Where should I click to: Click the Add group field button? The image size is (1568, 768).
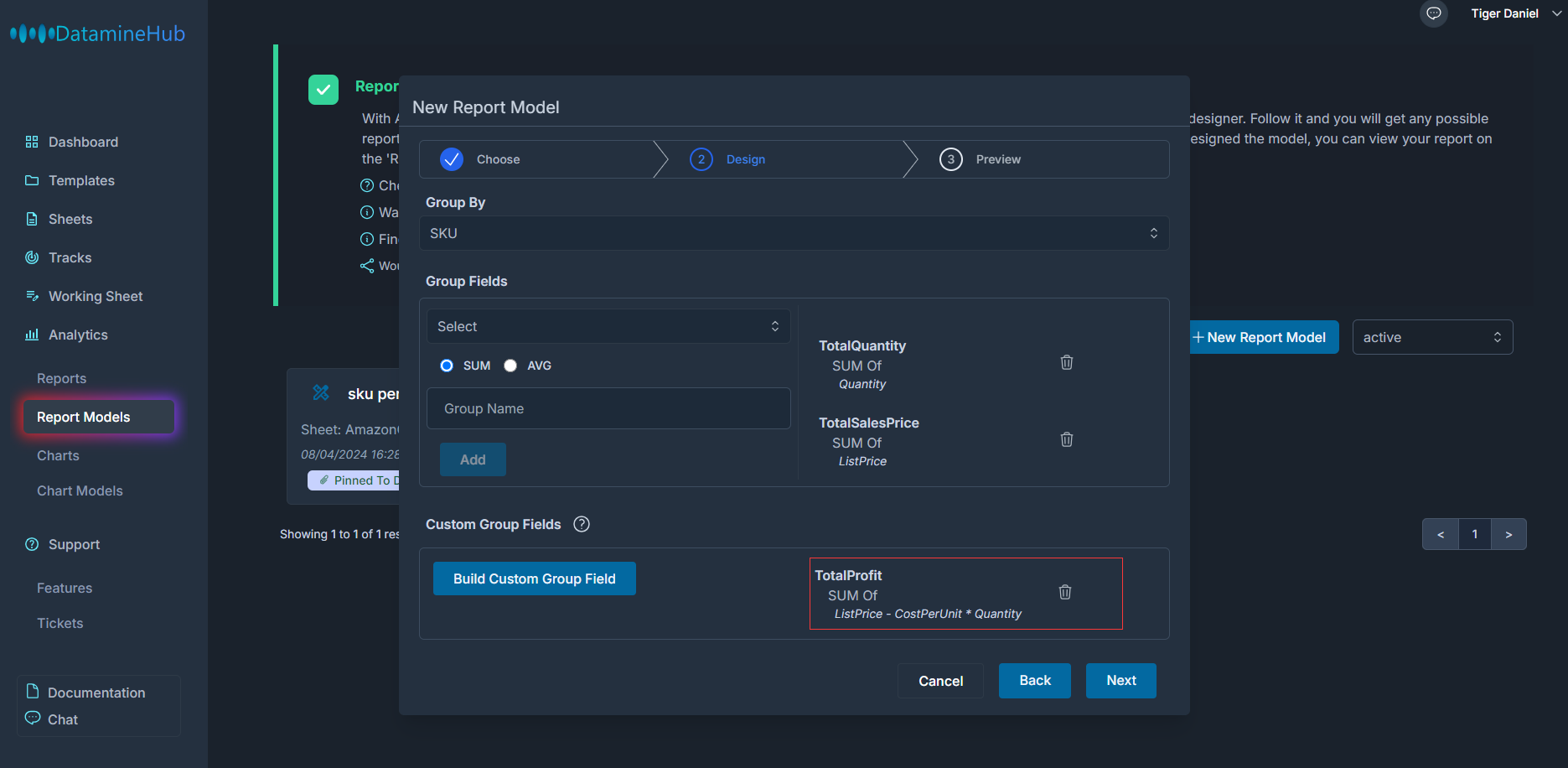point(473,459)
